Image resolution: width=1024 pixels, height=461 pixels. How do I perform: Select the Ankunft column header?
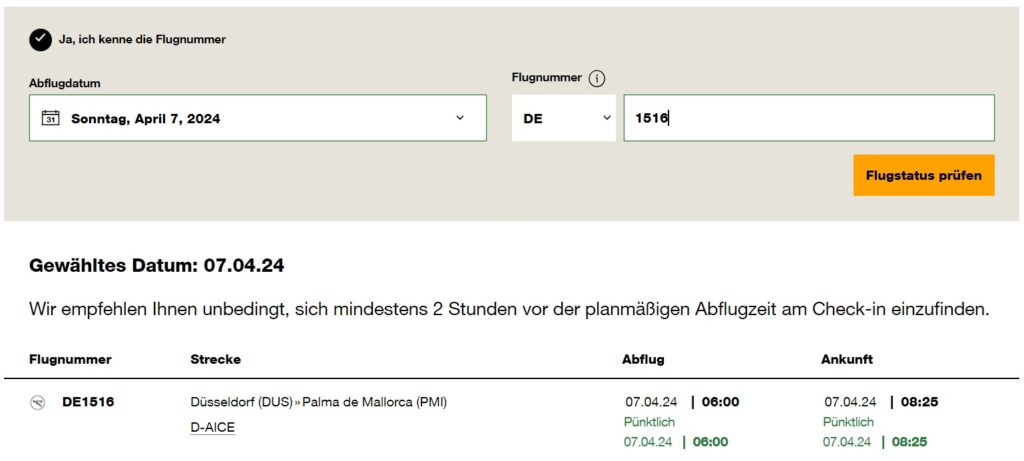(x=846, y=360)
